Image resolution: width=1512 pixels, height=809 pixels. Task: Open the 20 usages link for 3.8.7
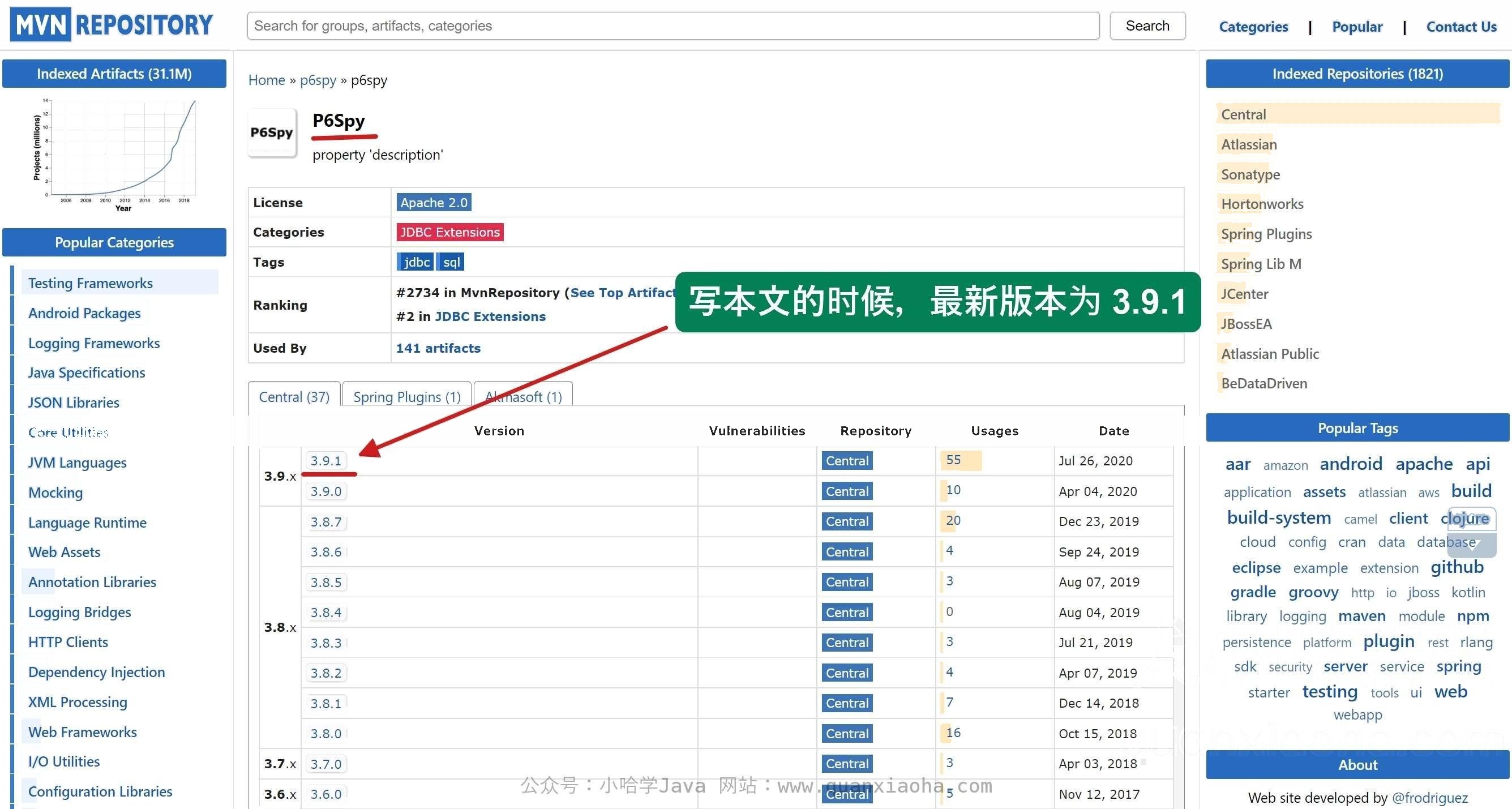[x=953, y=520]
